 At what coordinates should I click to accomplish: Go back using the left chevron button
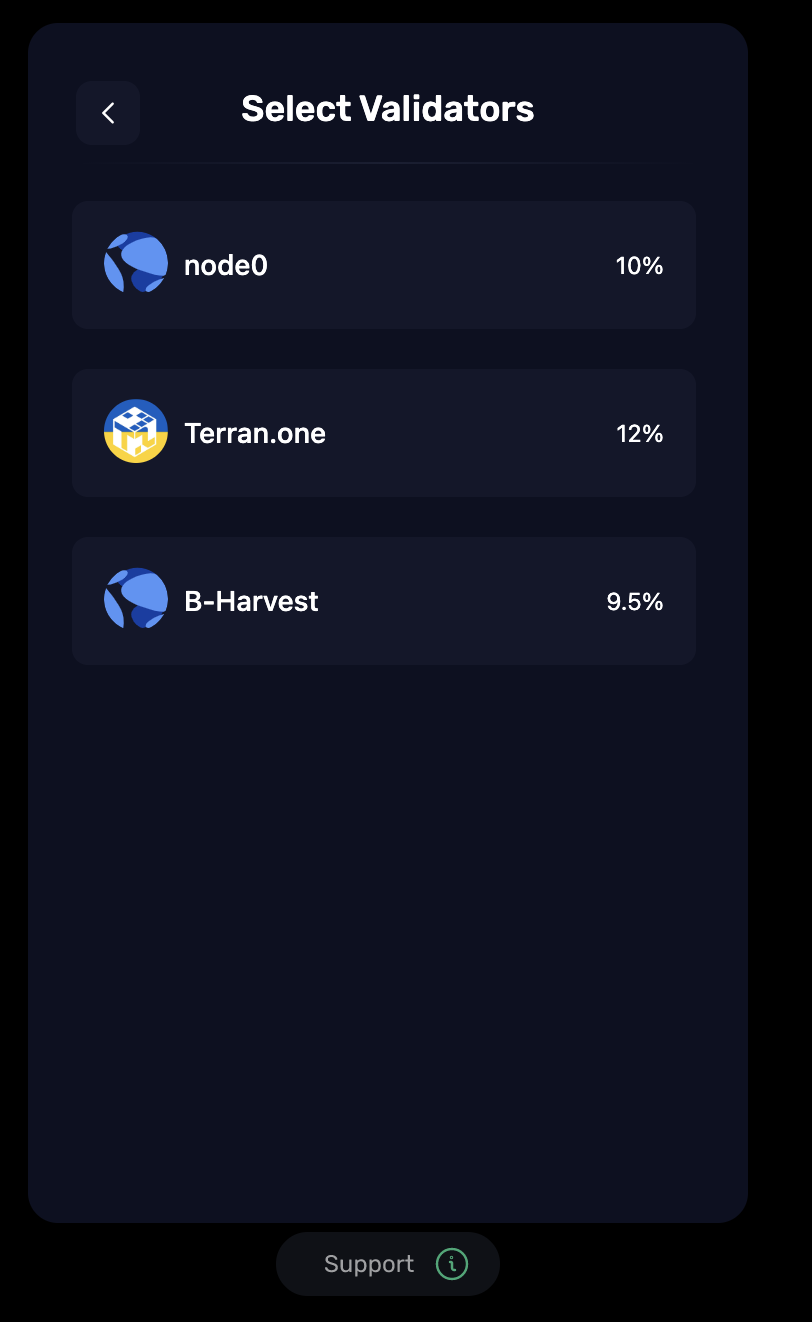tap(108, 113)
